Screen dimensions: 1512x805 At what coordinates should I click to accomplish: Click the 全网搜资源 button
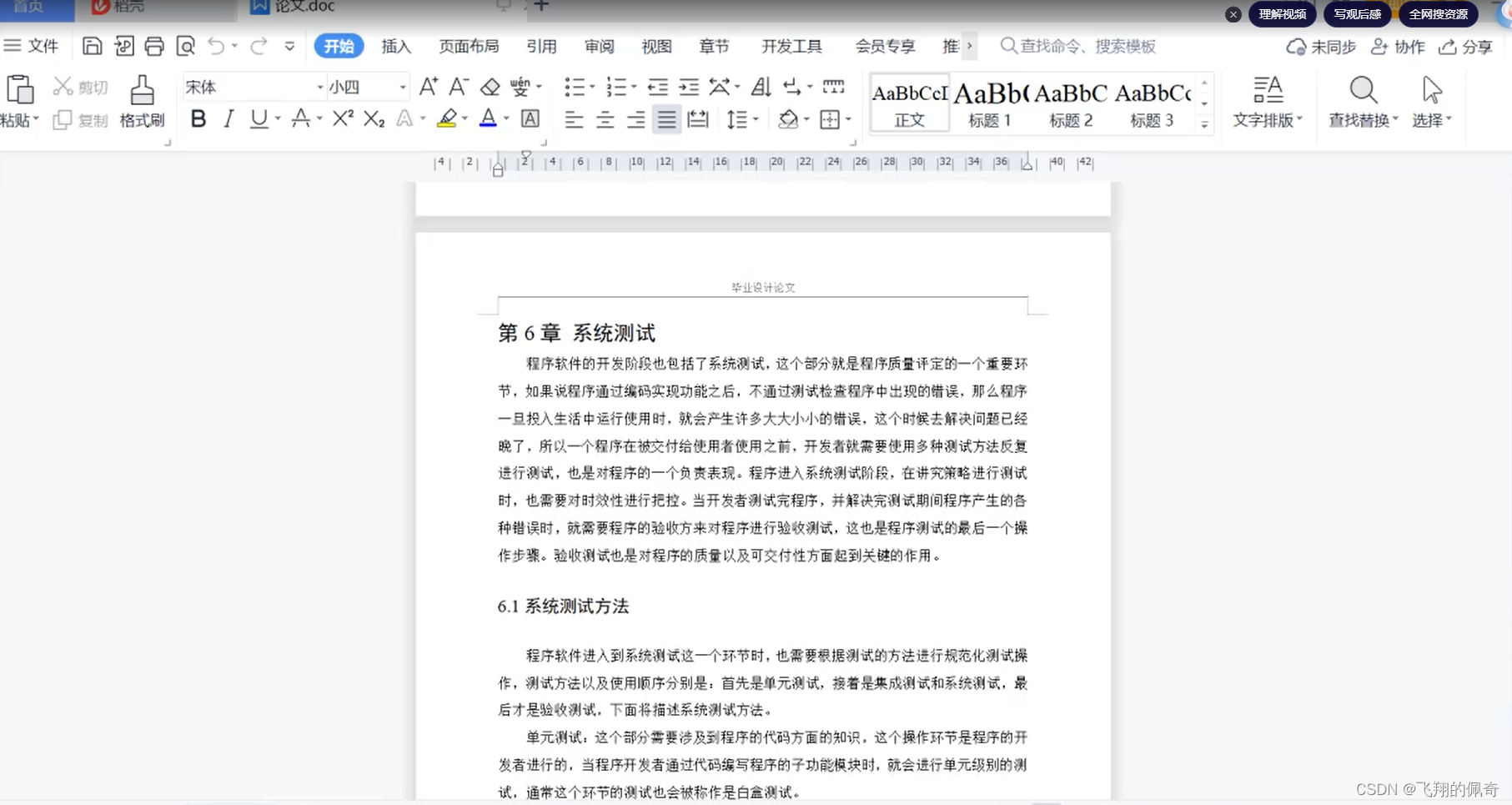[x=1439, y=14]
